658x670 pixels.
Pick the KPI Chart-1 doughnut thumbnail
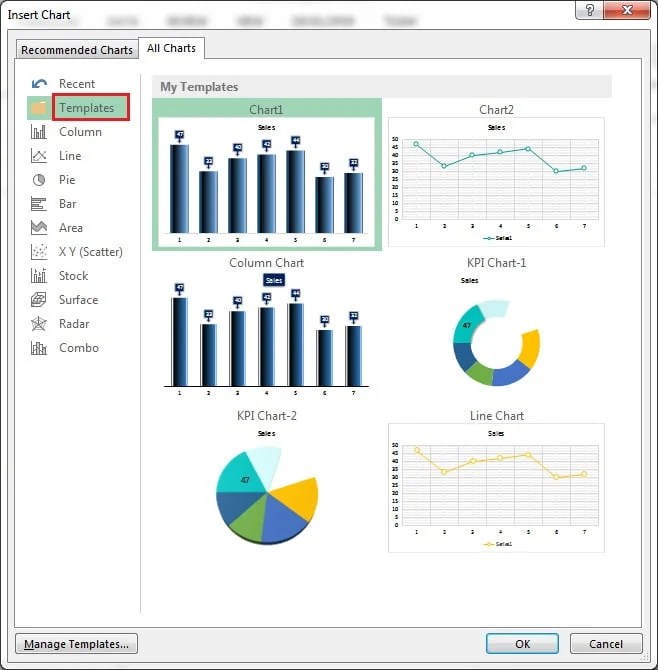[x=496, y=335]
